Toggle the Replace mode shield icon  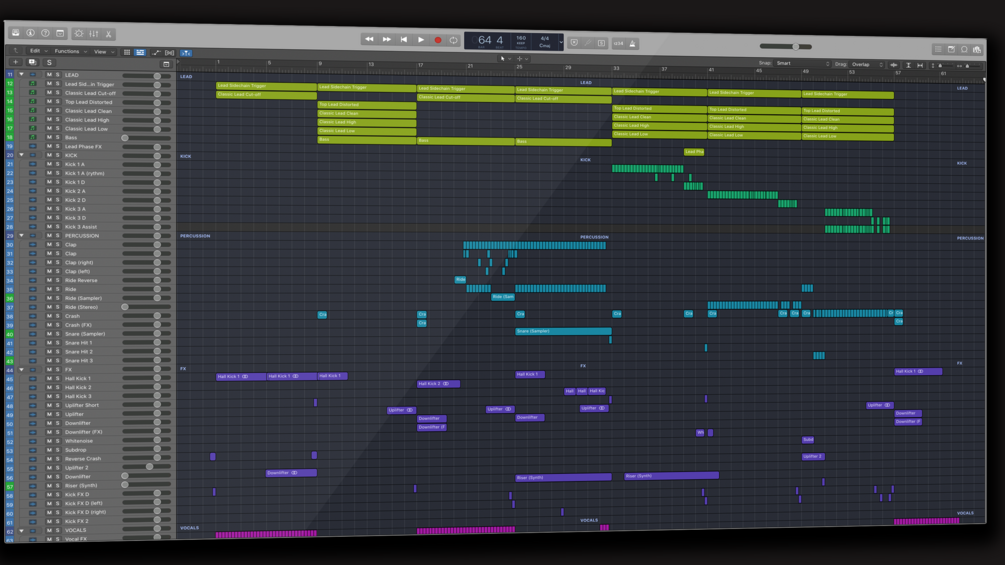click(574, 43)
